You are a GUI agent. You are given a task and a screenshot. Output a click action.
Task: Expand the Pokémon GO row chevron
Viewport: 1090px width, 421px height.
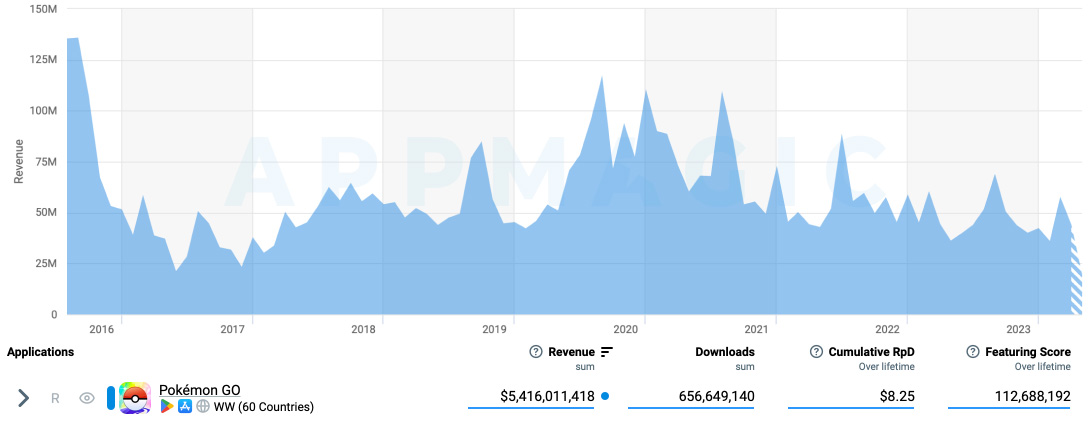point(24,397)
